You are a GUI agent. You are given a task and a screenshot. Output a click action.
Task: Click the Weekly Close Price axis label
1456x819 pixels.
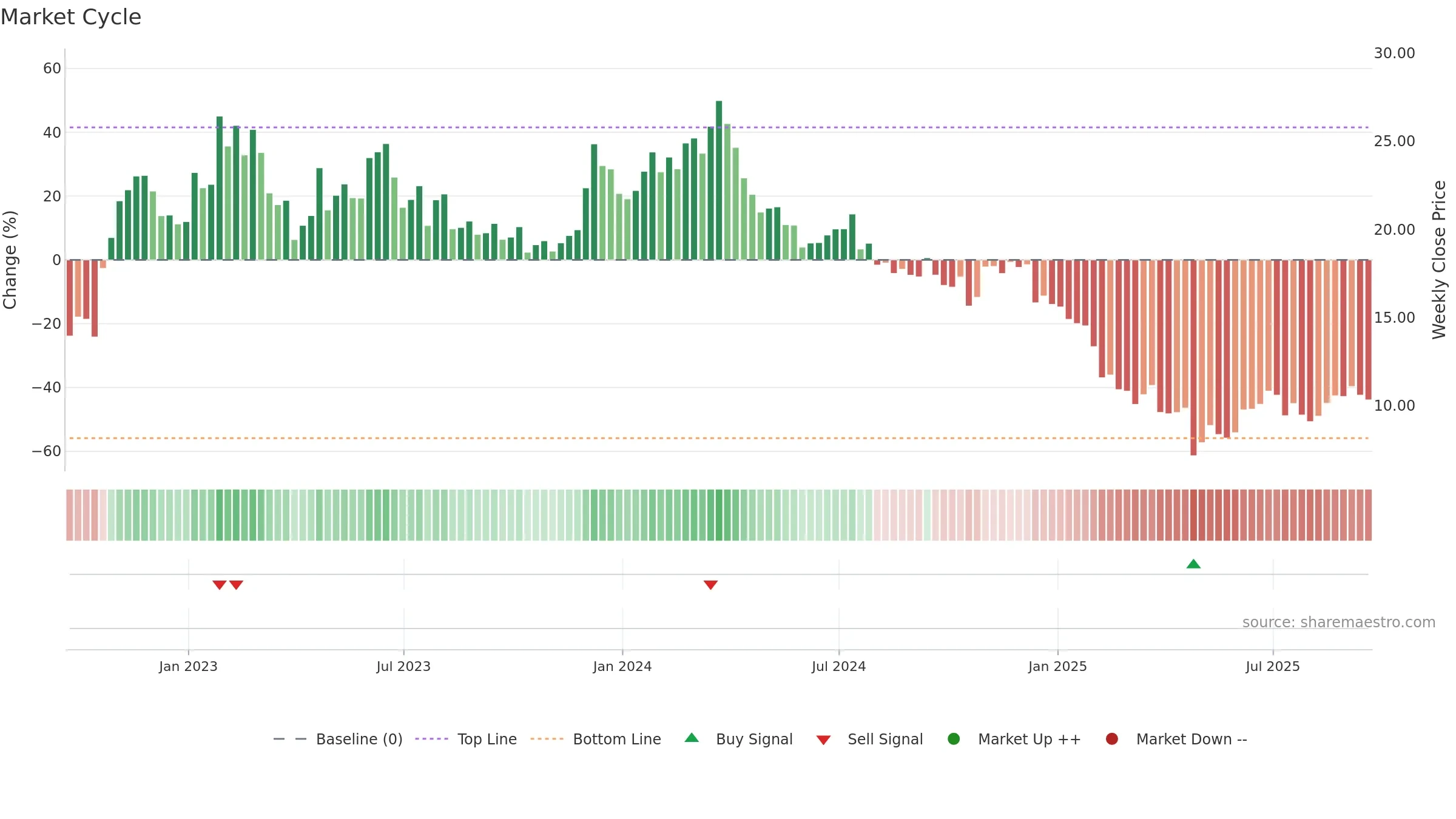[x=1439, y=260]
